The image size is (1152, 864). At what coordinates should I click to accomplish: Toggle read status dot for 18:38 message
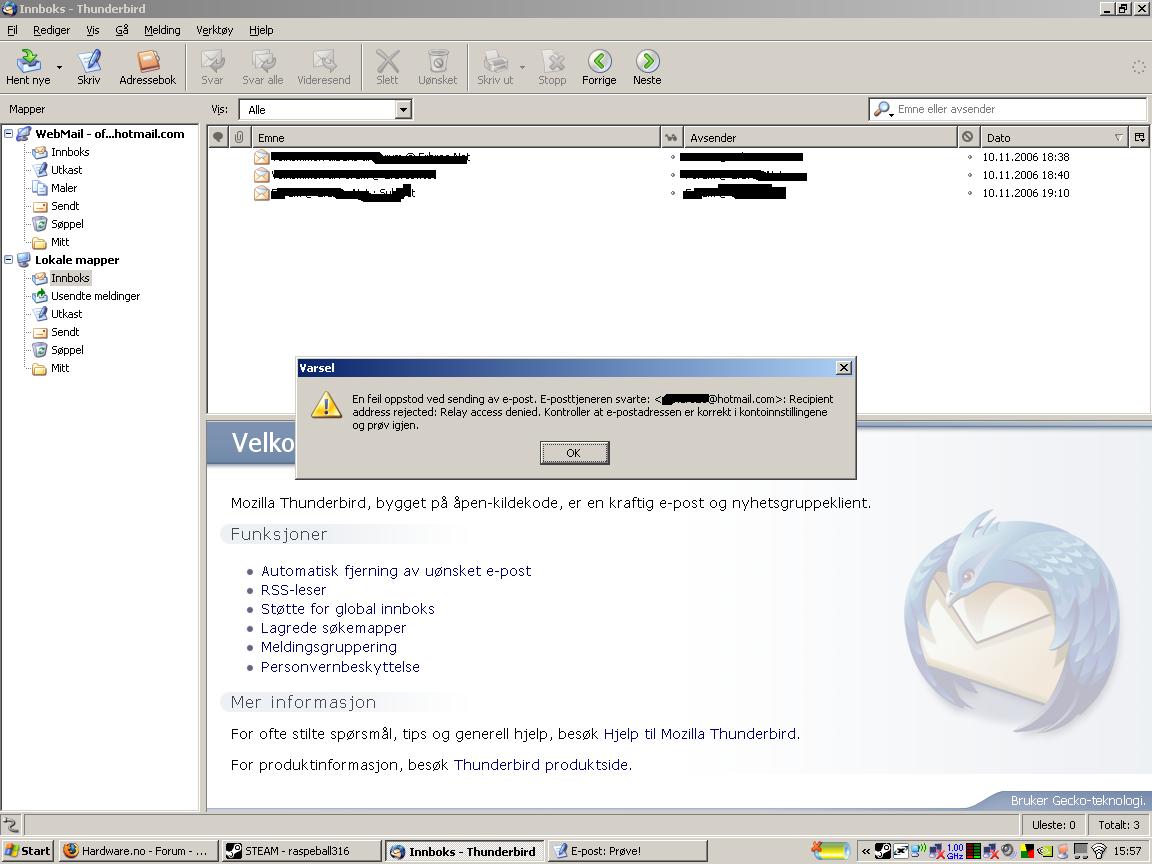pyautogui.click(x=672, y=157)
